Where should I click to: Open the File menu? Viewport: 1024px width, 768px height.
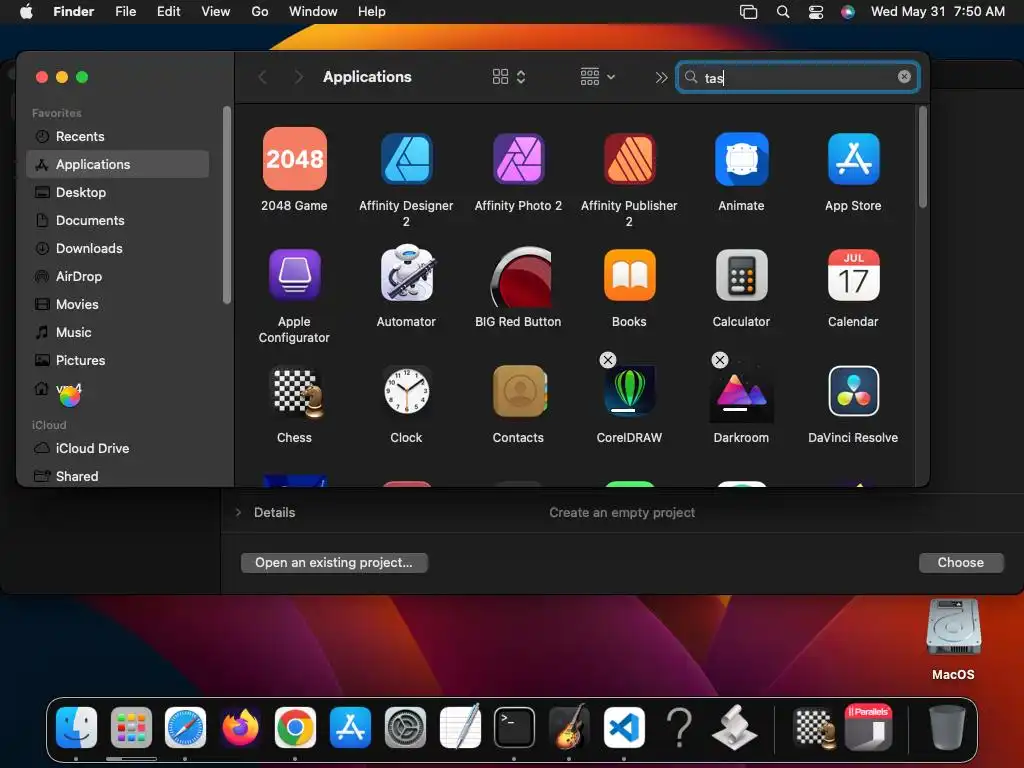(x=125, y=12)
